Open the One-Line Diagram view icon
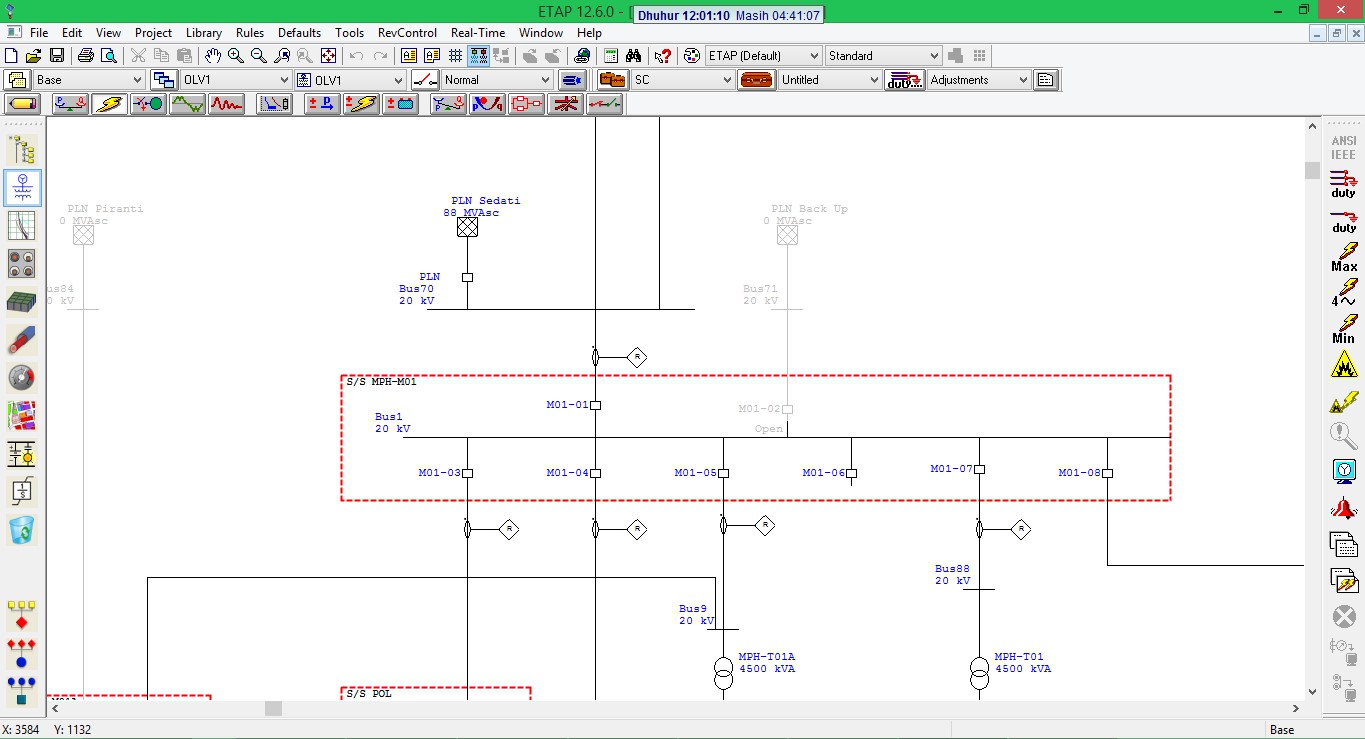Viewport: 1365px width, 739px height. (x=22, y=188)
